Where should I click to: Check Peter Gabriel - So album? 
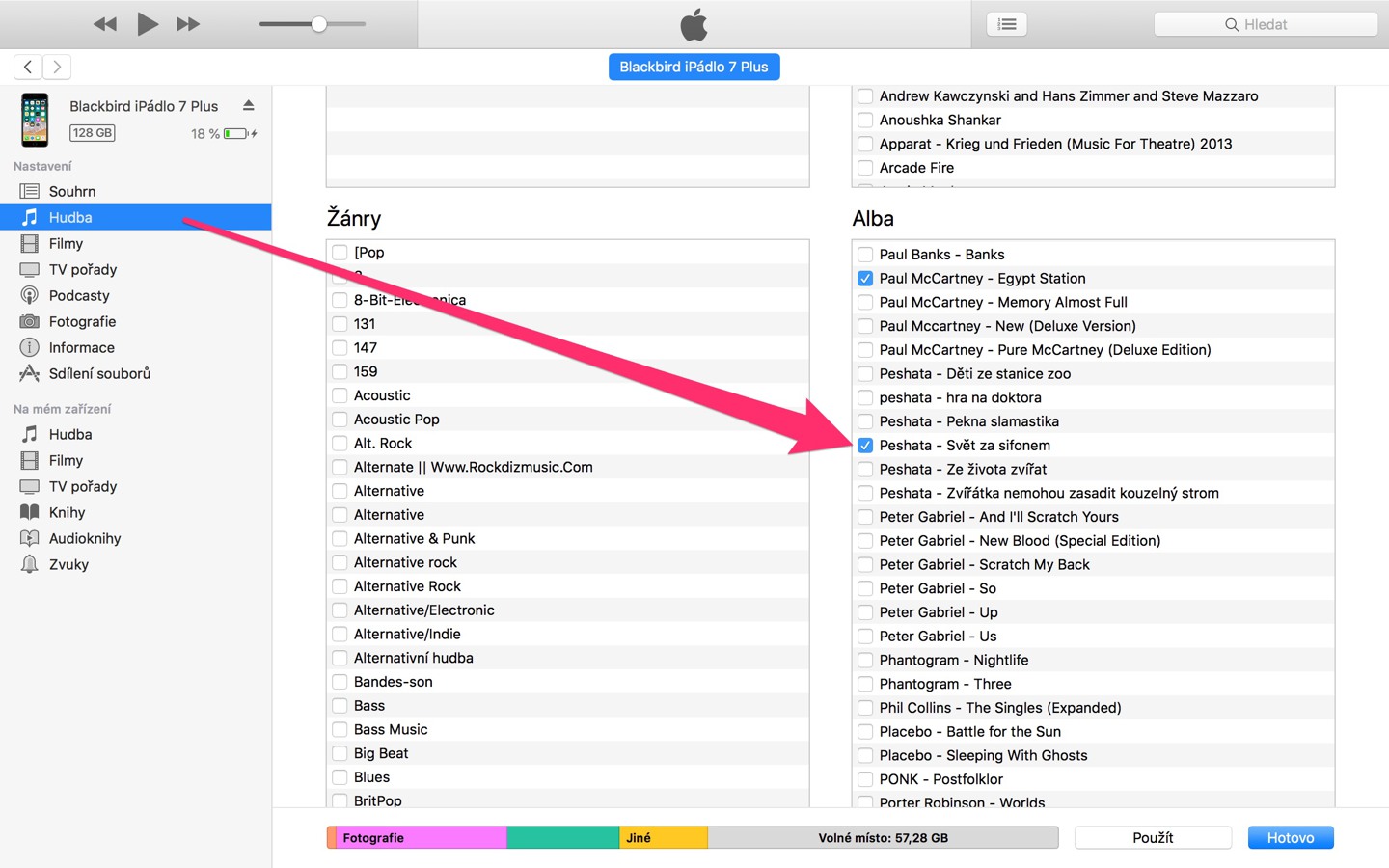865,588
